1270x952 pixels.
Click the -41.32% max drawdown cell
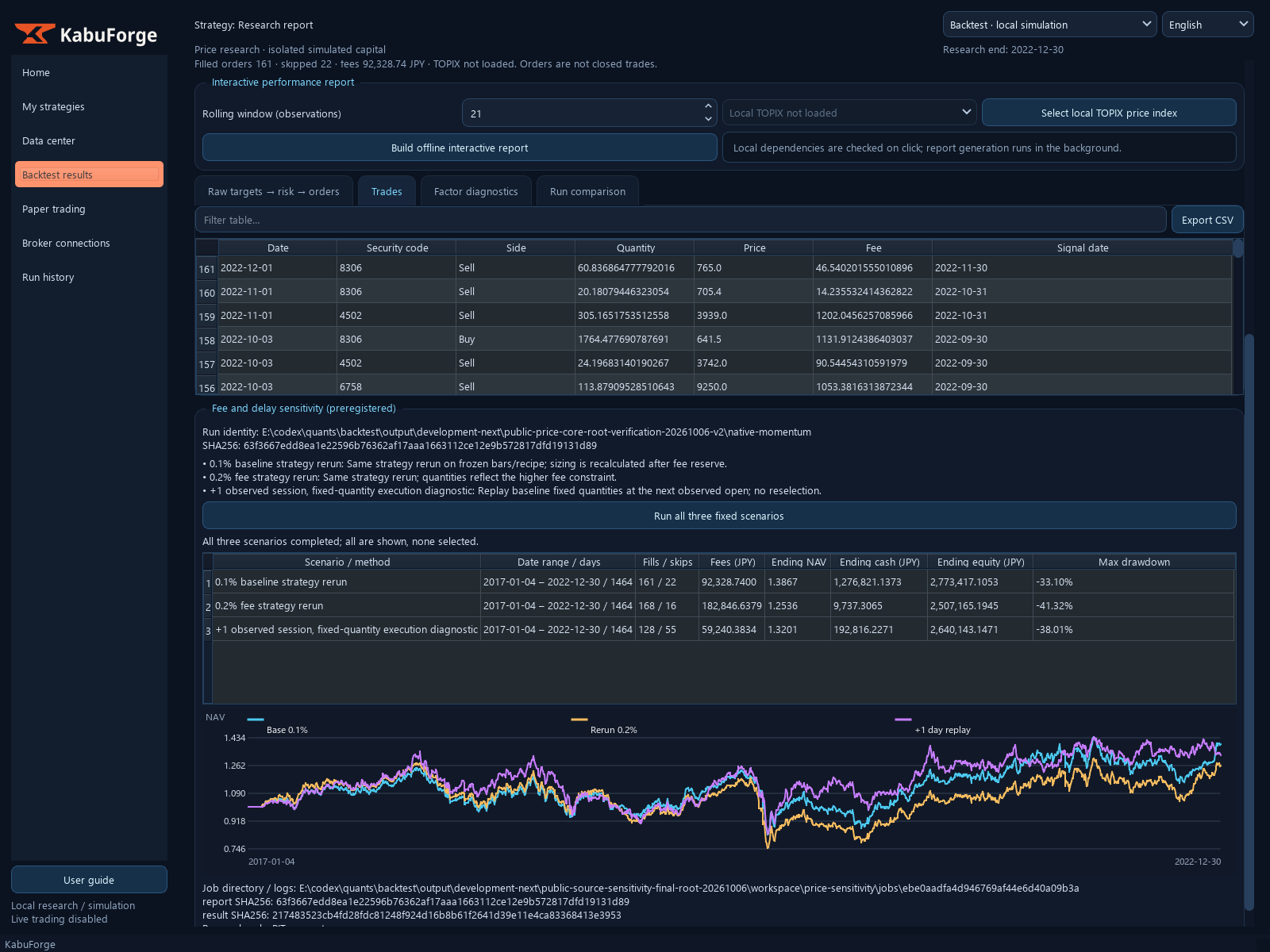[x=1134, y=605]
